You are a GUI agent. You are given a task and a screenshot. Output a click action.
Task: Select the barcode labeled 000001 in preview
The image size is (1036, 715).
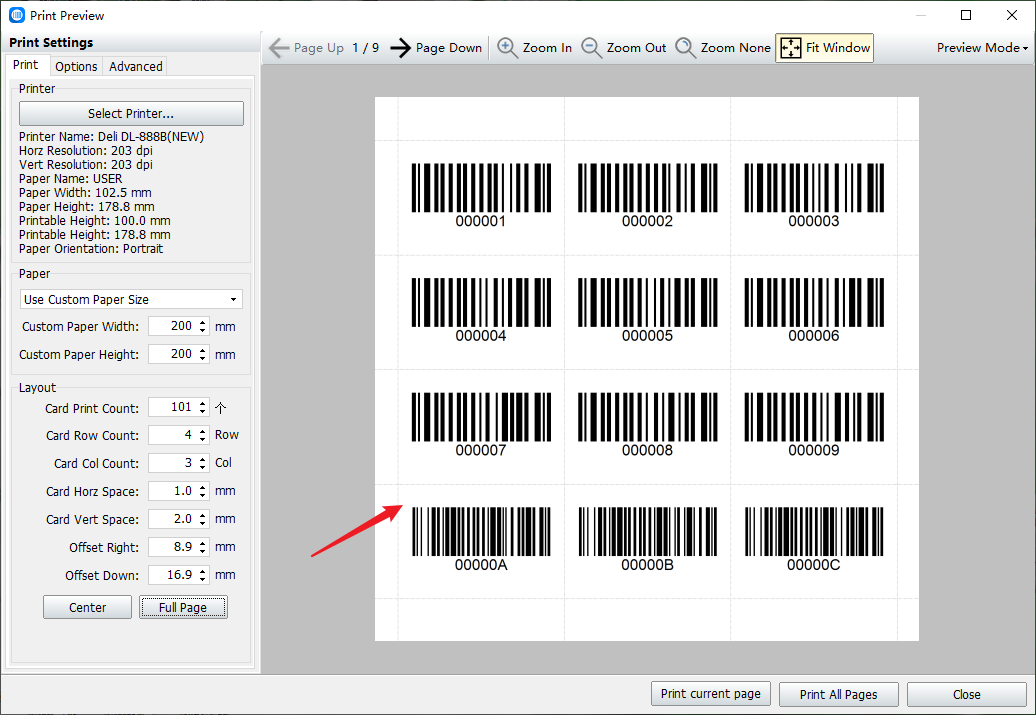(x=481, y=195)
